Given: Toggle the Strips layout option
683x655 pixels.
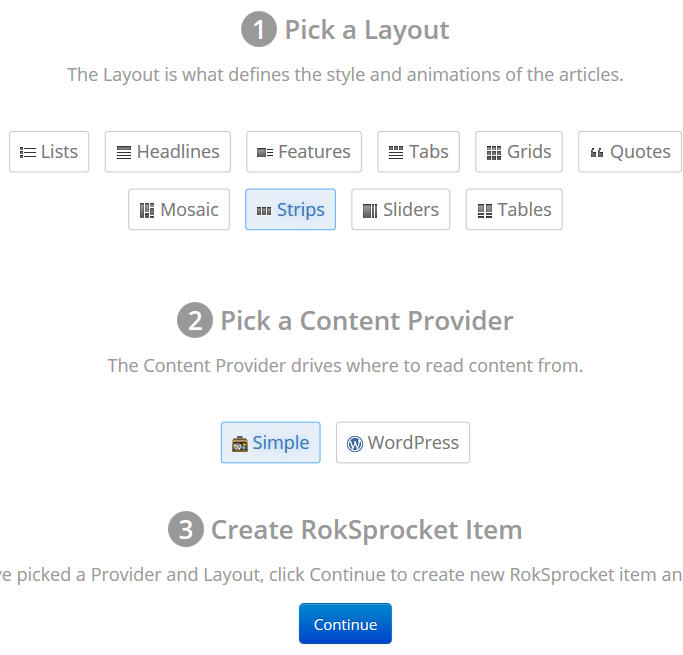Looking at the screenshot, I should [291, 209].
